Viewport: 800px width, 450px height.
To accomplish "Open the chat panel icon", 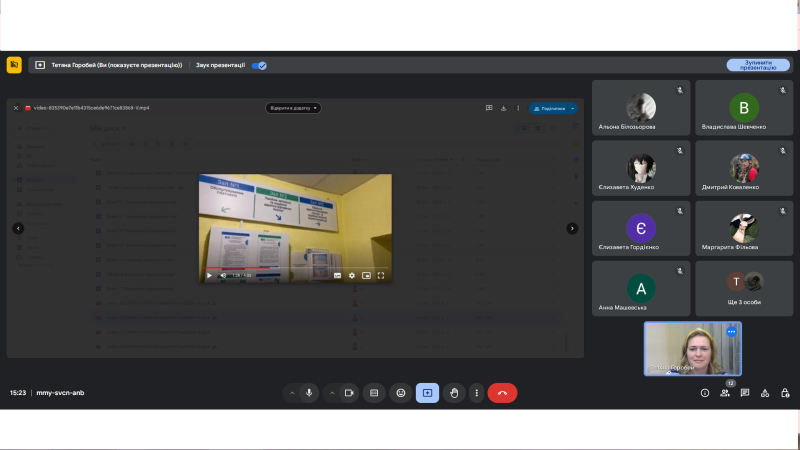I will click(x=745, y=393).
